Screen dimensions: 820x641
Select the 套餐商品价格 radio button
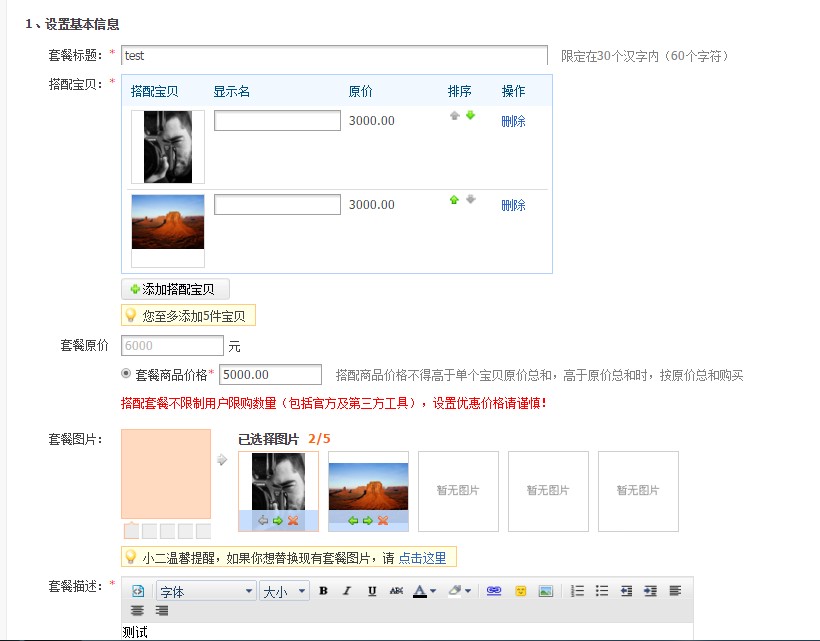pyautogui.click(x=126, y=374)
